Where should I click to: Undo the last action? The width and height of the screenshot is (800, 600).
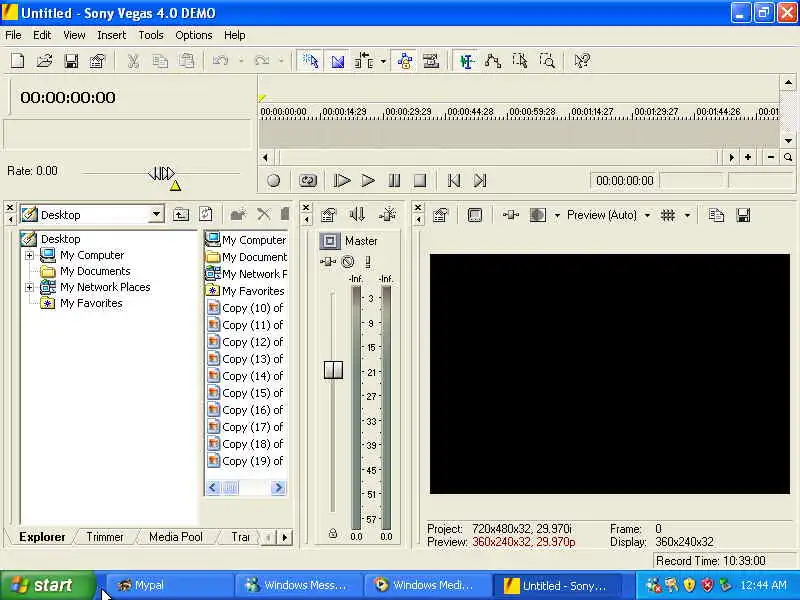[x=220, y=61]
